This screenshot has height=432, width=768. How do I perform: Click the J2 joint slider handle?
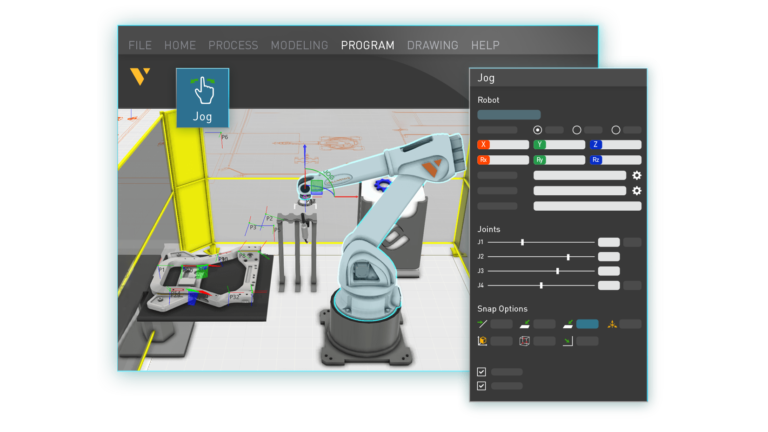[x=568, y=257]
